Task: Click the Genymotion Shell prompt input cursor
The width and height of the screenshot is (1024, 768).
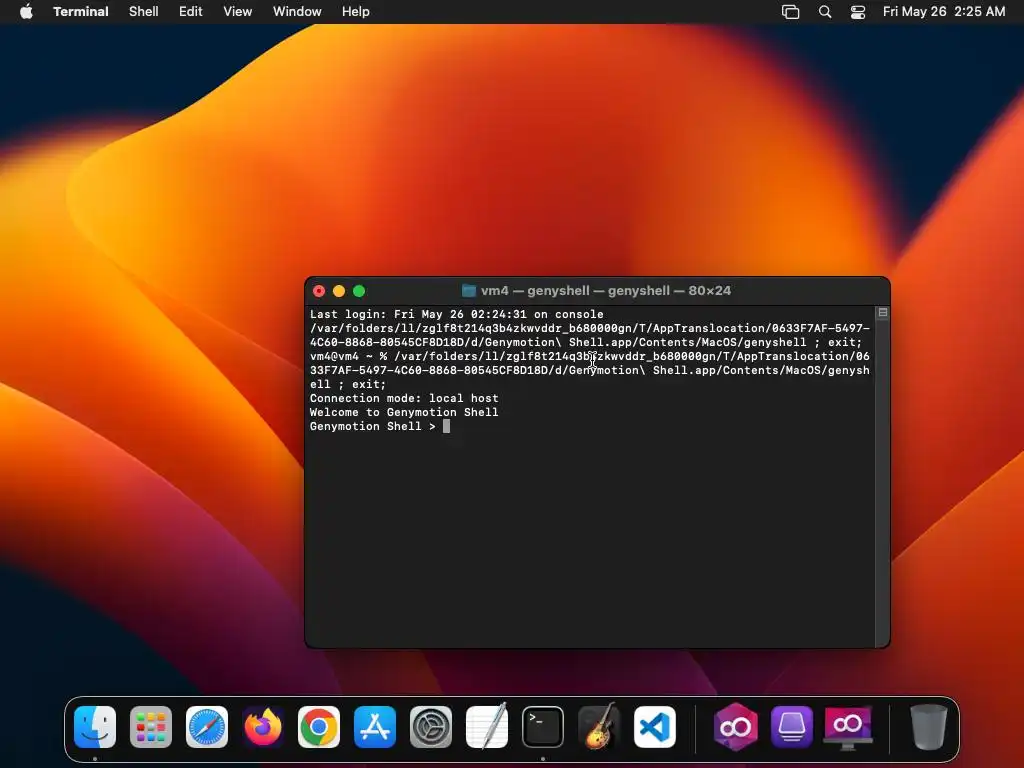Action: tap(447, 426)
